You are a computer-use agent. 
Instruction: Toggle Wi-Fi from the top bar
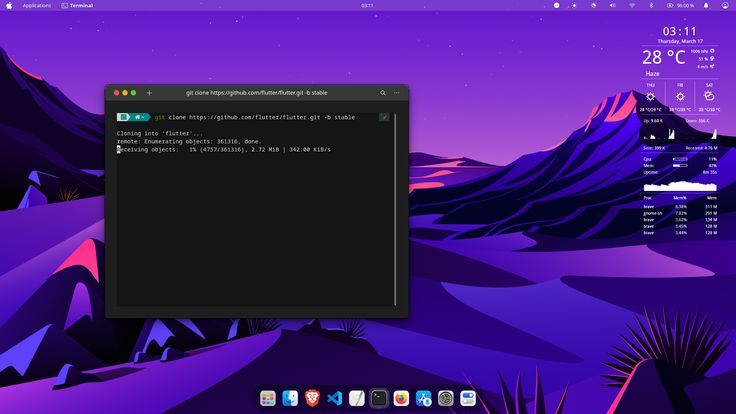coord(632,5)
